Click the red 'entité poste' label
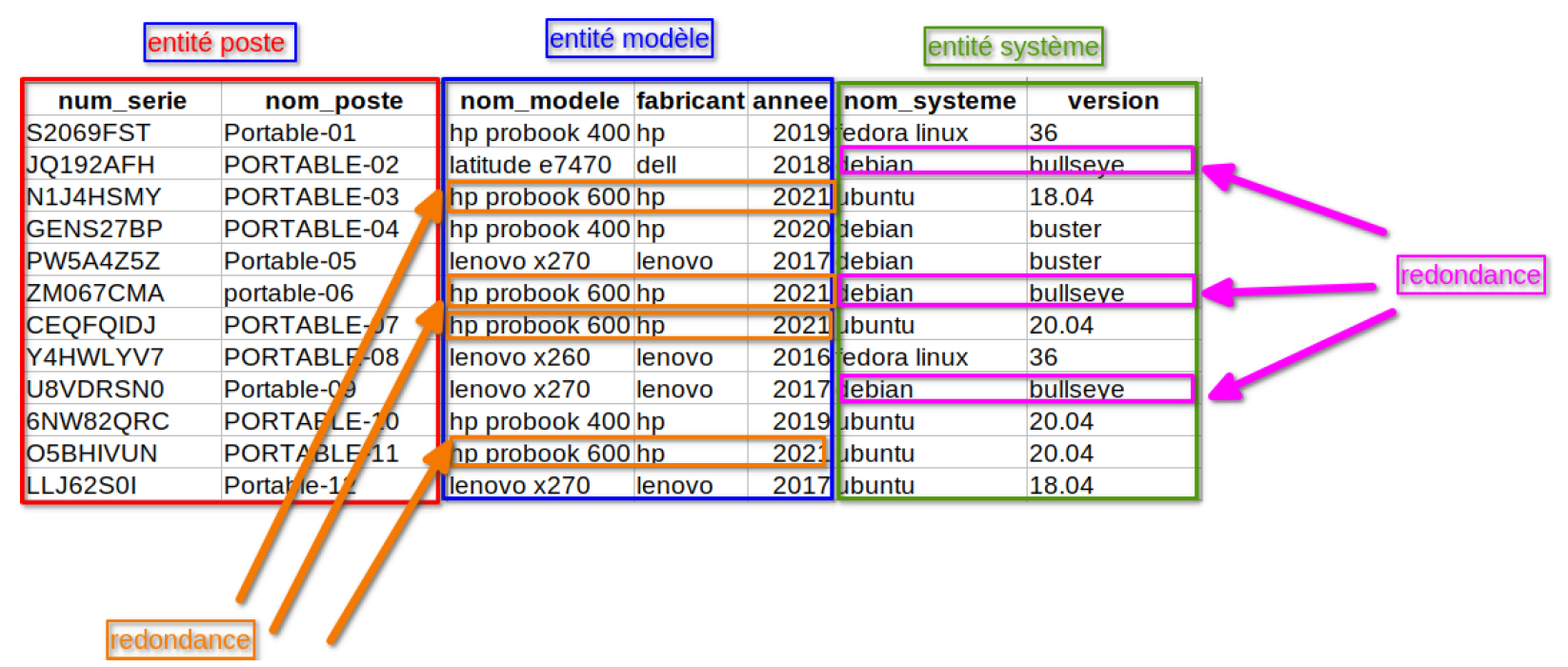The width and height of the screenshot is (1568, 667). coord(218,43)
